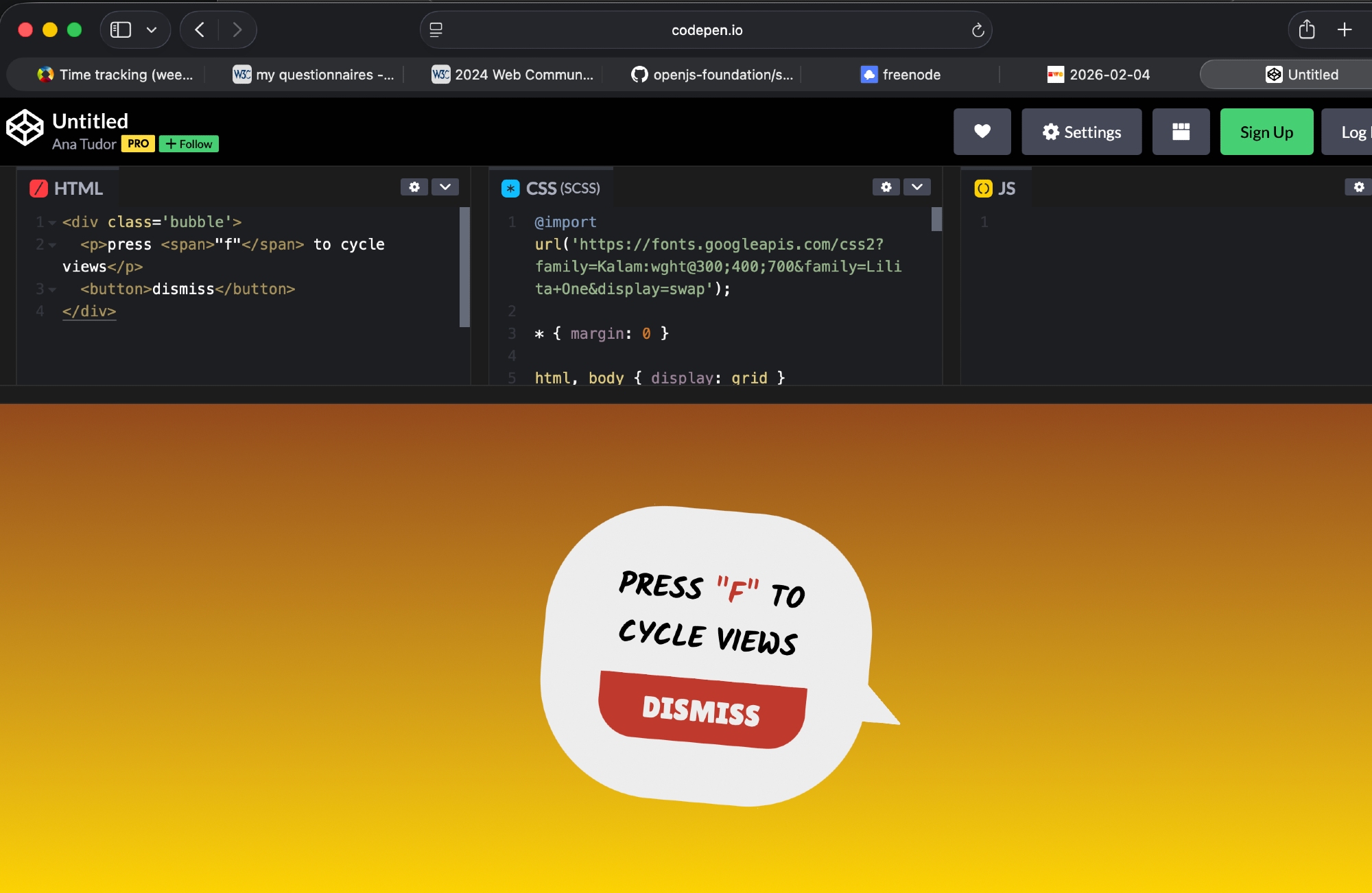Reload the page in address bar
This screenshot has height=893, width=1372.
pos(978,30)
